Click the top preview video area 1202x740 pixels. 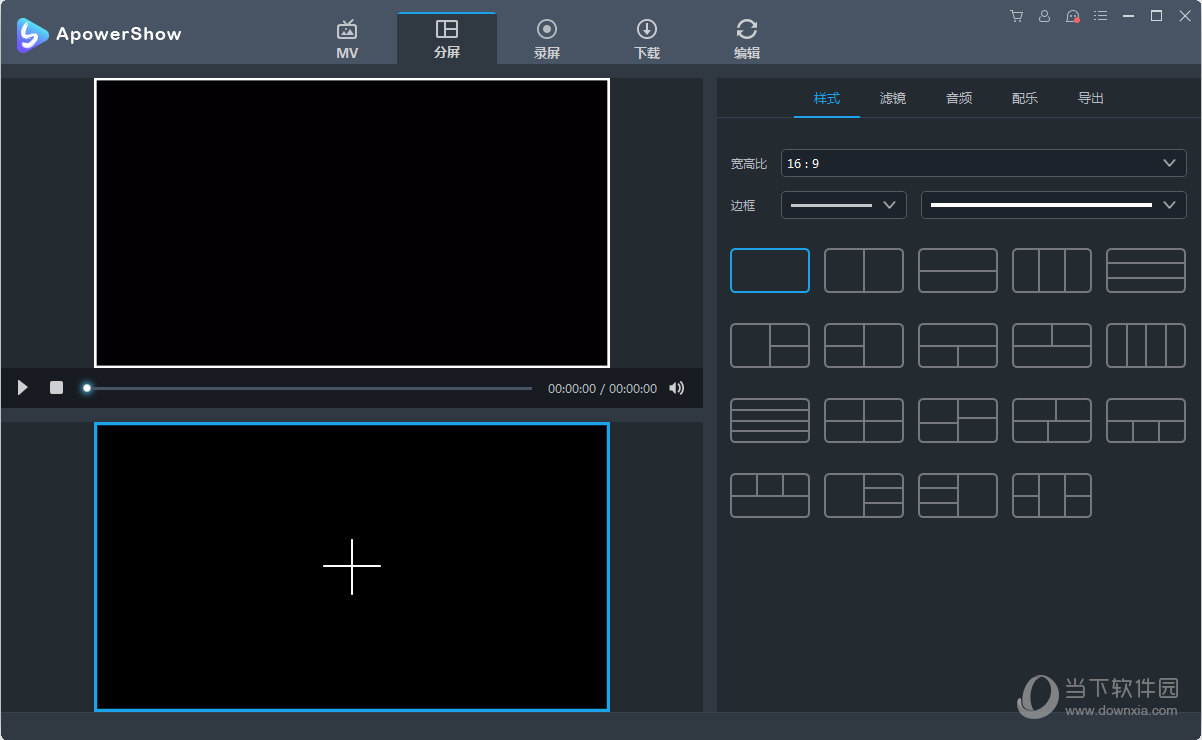click(x=352, y=223)
